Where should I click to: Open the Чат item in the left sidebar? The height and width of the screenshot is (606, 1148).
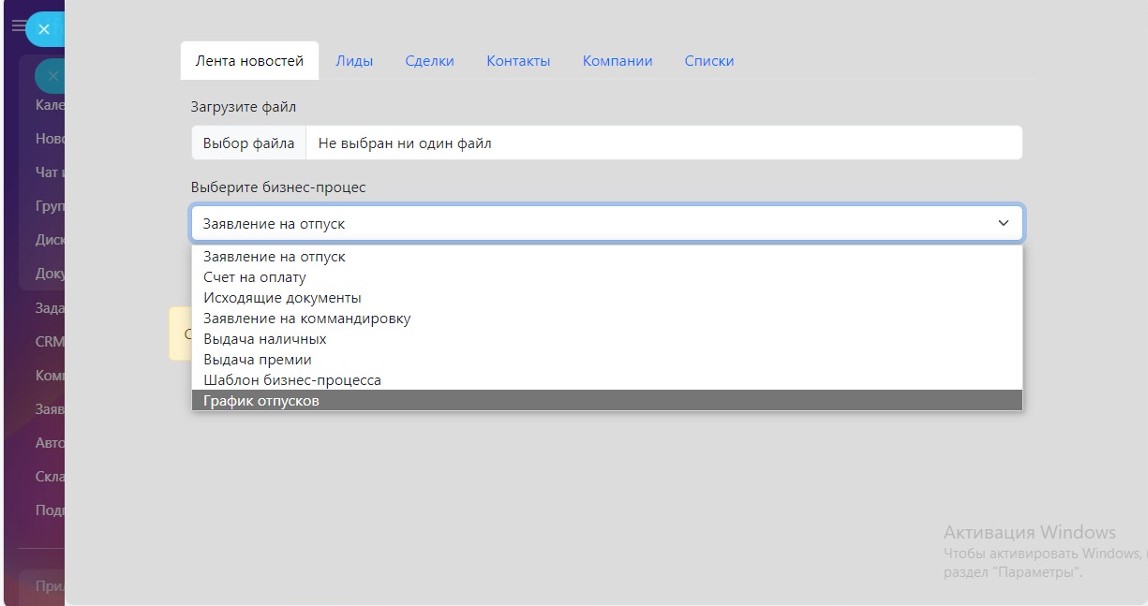point(48,172)
